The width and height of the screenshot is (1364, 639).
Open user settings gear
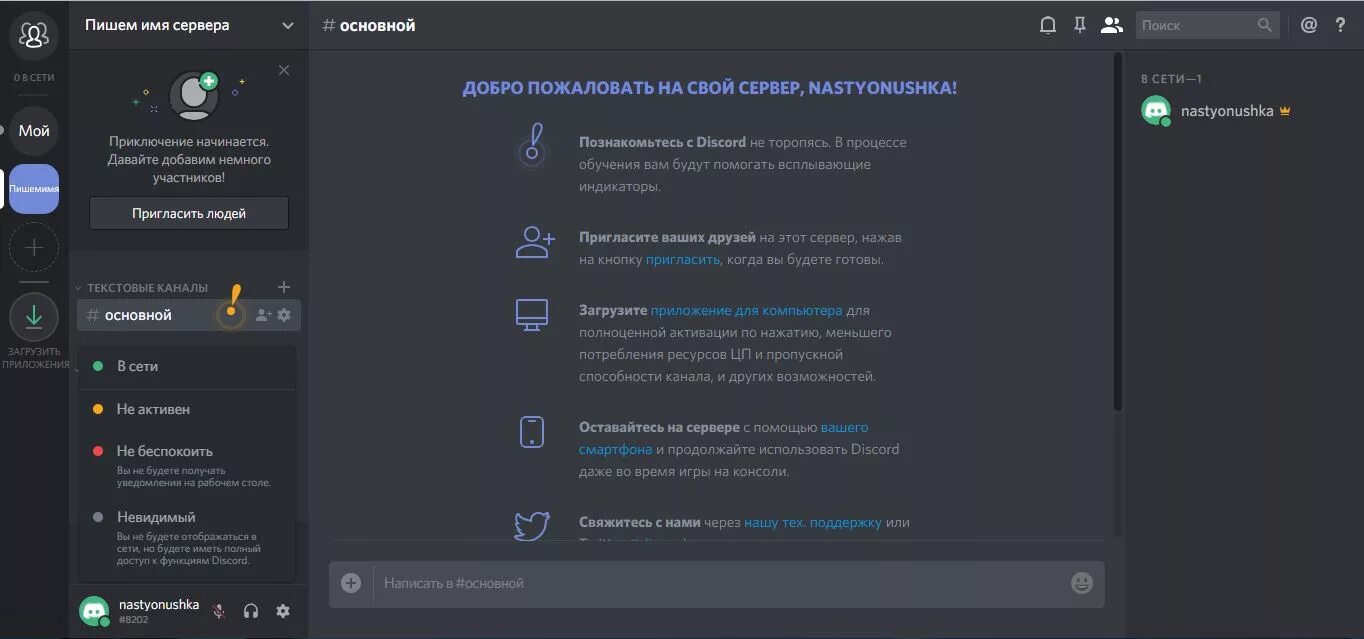pos(283,611)
